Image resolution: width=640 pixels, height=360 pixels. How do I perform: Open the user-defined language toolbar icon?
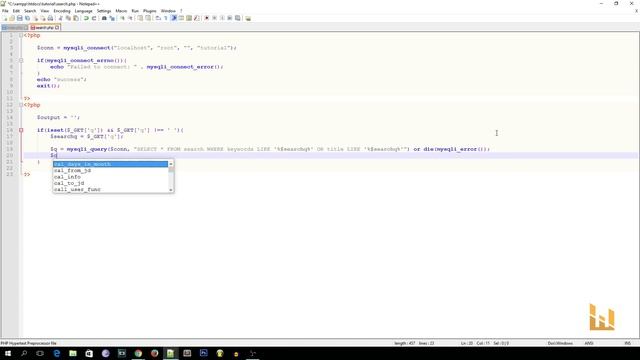click(181, 18)
